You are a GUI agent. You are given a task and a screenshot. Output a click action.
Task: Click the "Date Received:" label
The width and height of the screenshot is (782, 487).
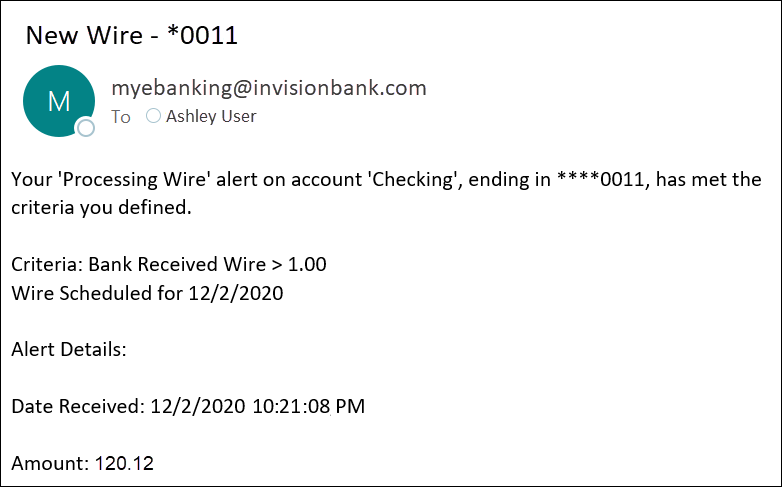pos(78,407)
